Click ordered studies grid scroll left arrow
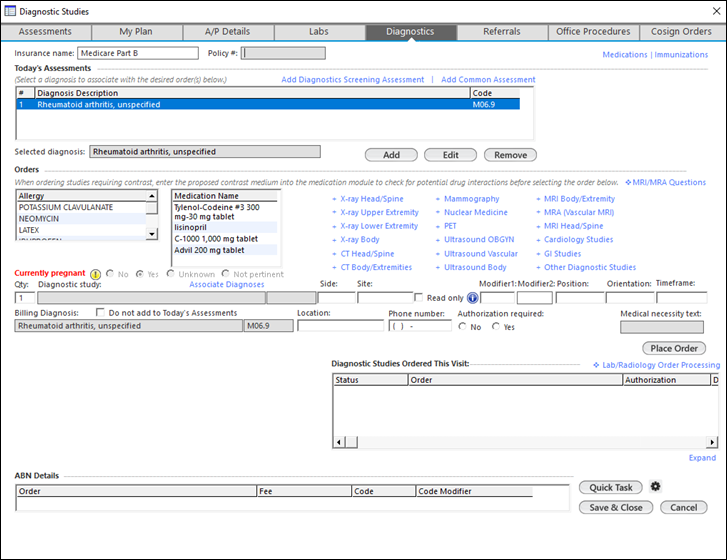The height and width of the screenshot is (560, 727). pos(339,442)
